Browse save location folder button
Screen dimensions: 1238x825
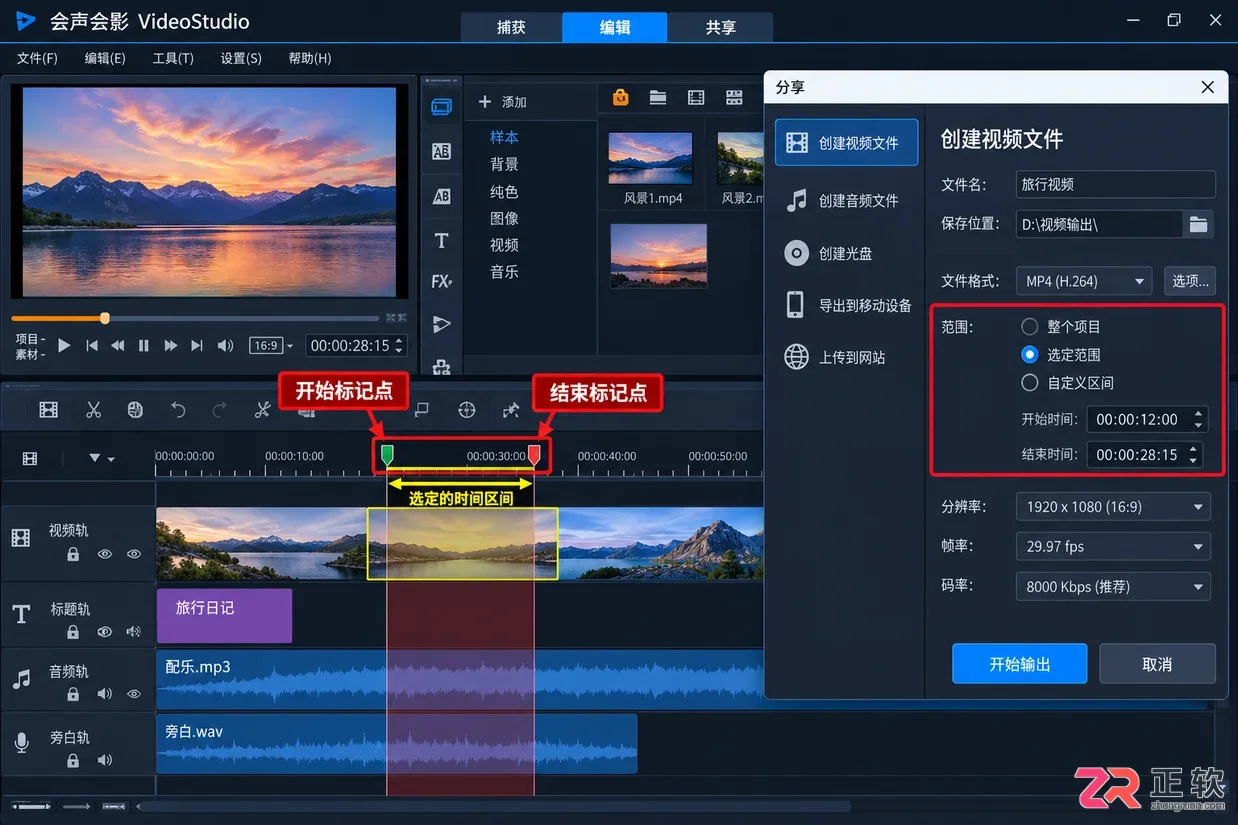1198,224
